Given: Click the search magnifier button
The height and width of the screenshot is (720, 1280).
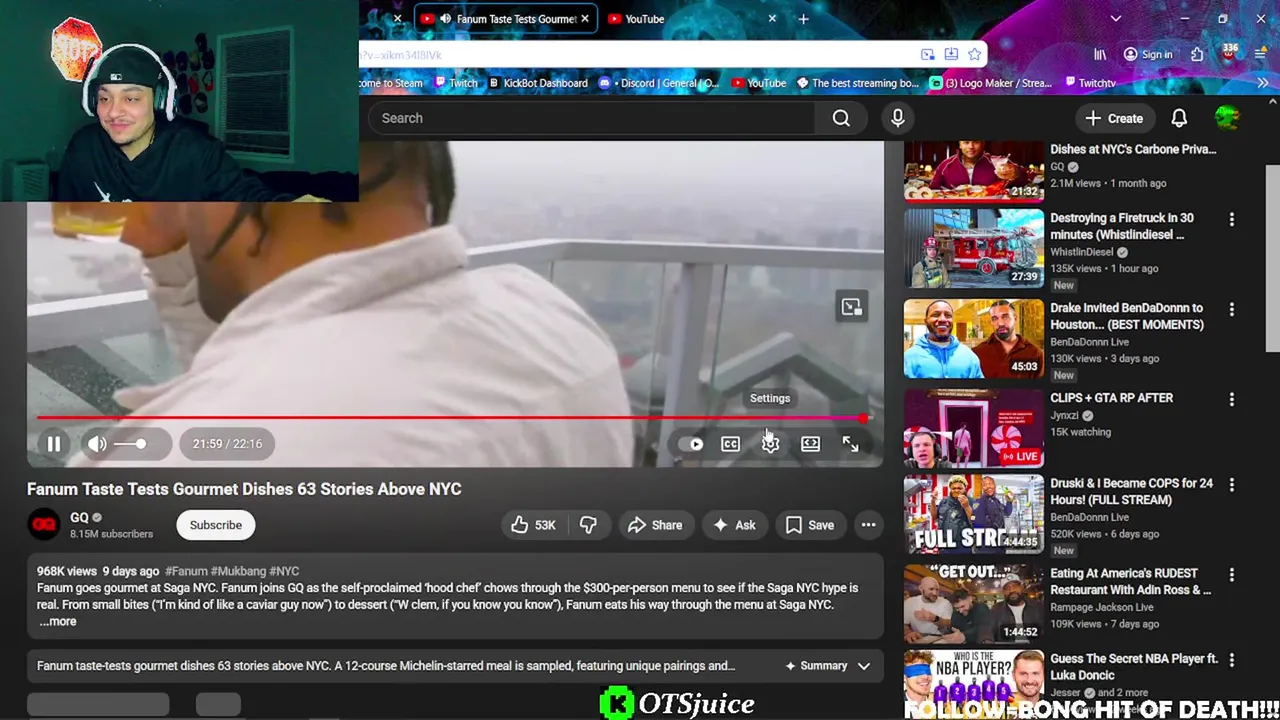Looking at the screenshot, I should pos(841,118).
